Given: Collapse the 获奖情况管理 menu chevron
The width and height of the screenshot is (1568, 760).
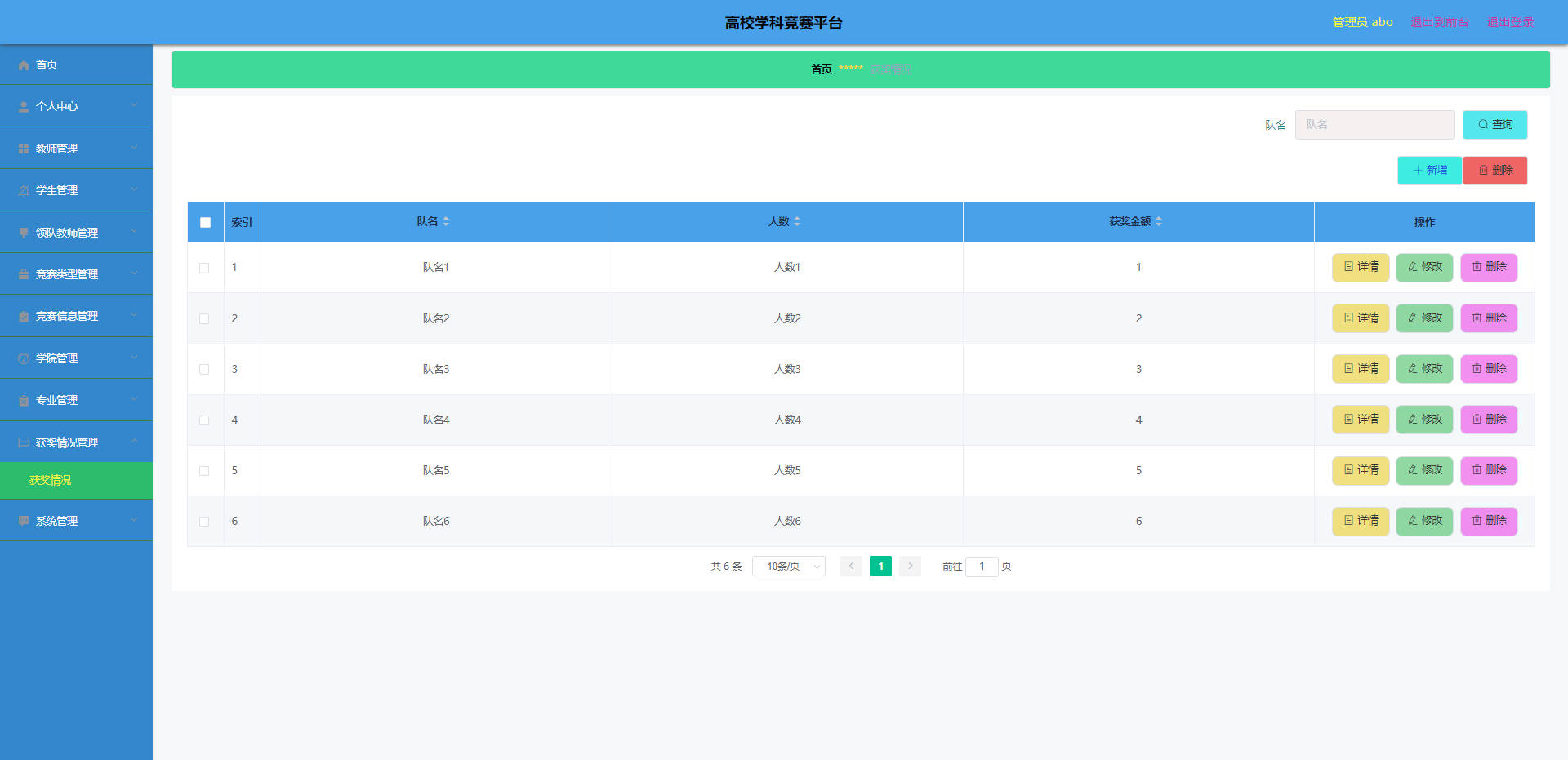Looking at the screenshot, I should click(x=134, y=442).
